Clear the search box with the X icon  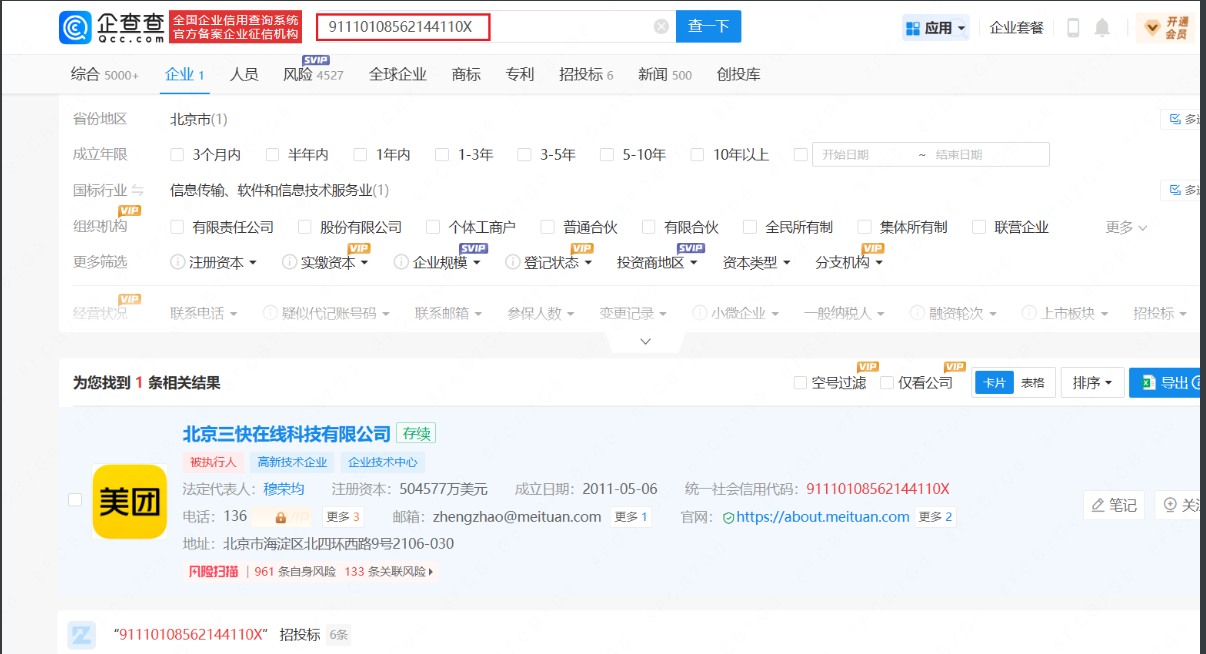pyautogui.click(x=661, y=27)
